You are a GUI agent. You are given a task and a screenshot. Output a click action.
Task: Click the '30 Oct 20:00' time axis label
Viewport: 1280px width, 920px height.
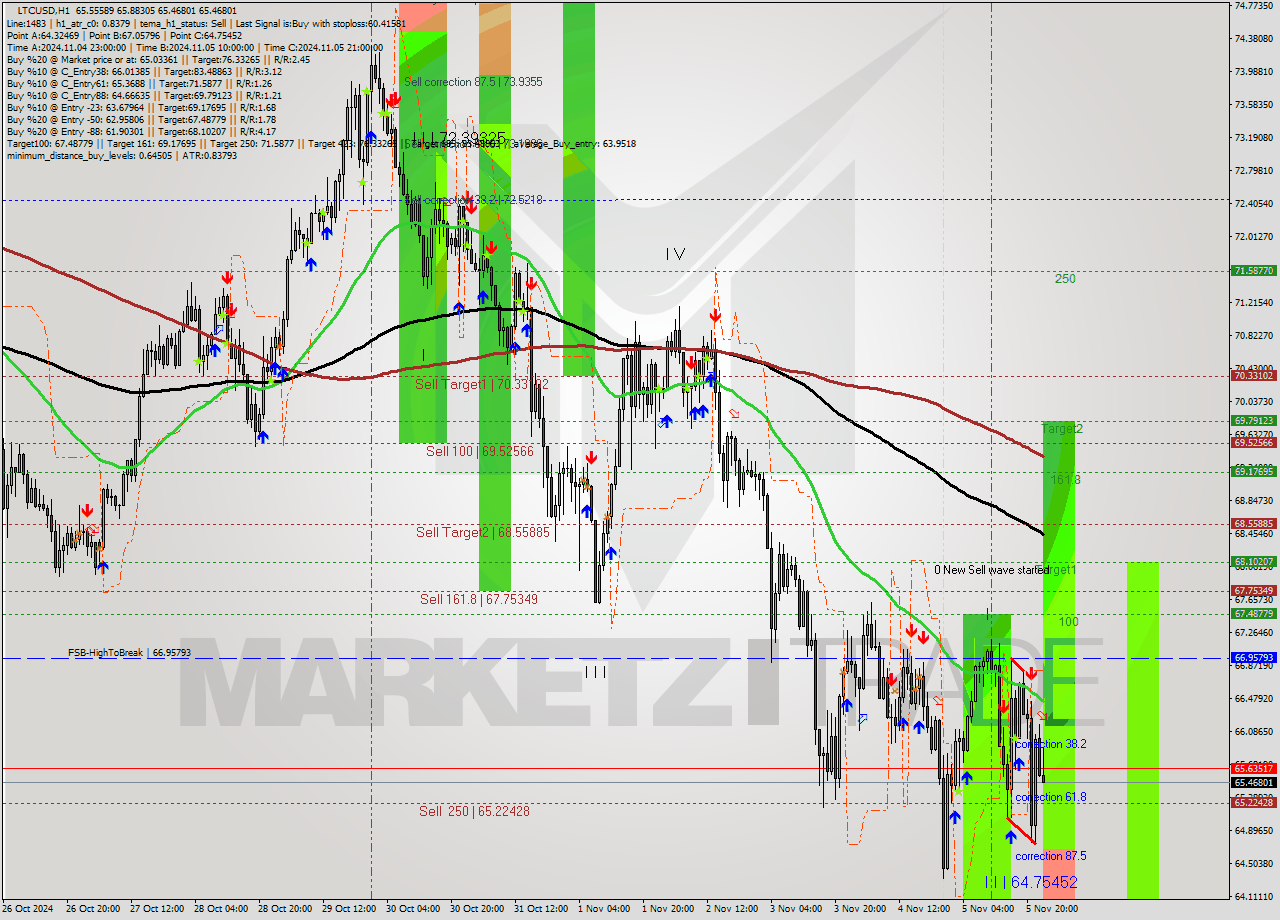click(x=476, y=909)
